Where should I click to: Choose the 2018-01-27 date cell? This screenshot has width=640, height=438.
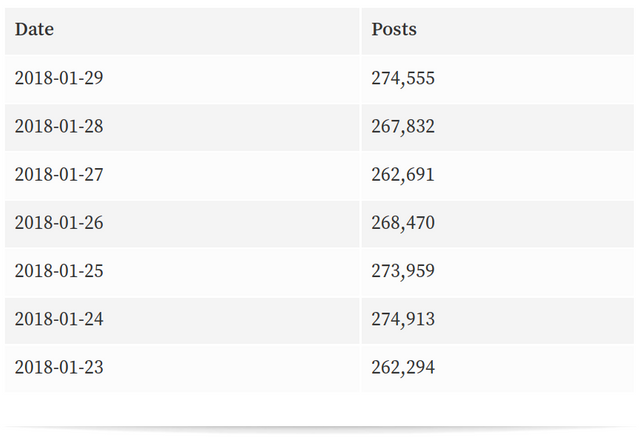(x=59, y=174)
